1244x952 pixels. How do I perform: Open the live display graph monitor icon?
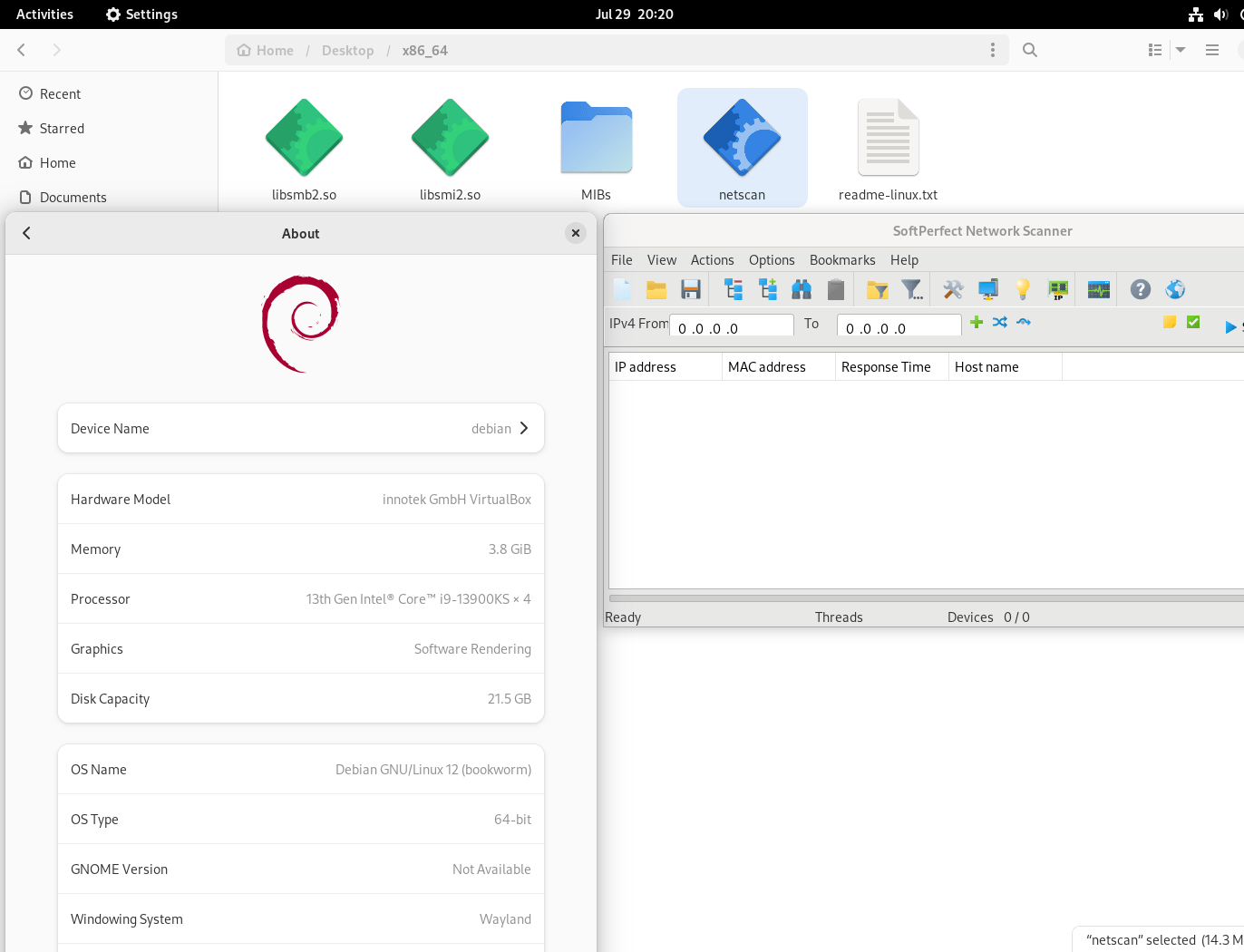[x=1099, y=289]
